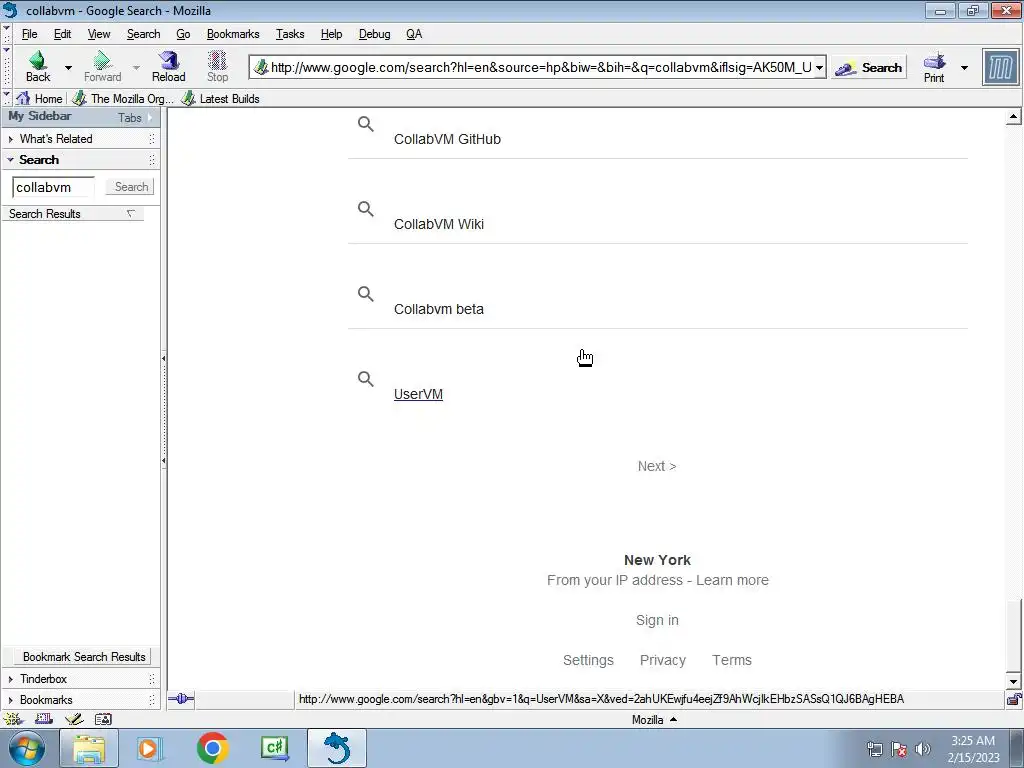Open the Collabvm beta search suggestion
The height and width of the screenshot is (768, 1024).
click(439, 309)
